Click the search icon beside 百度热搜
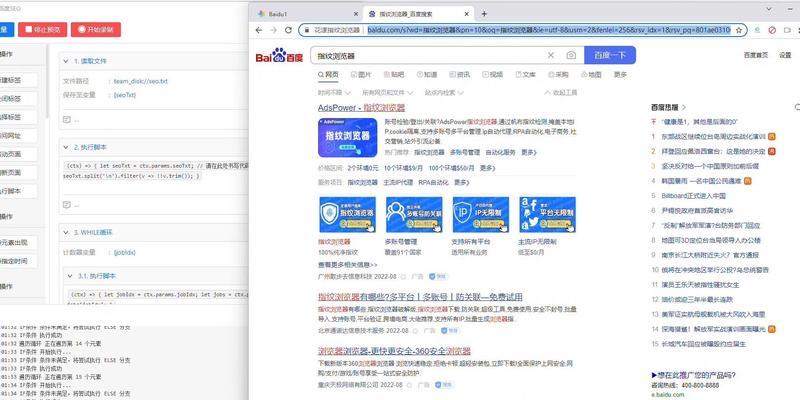Screen dimensions: 800x400 click(797, 107)
